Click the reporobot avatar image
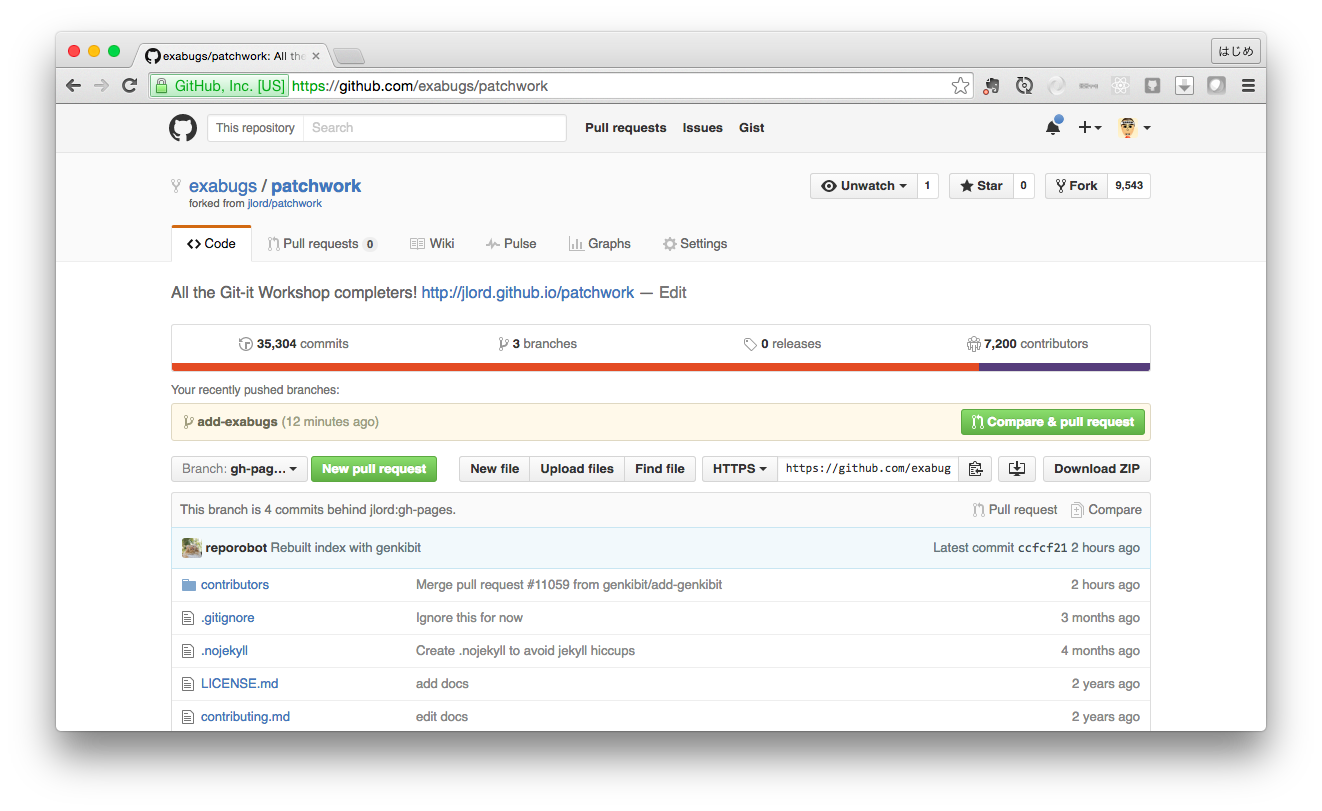1322x811 pixels. pos(191,548)
